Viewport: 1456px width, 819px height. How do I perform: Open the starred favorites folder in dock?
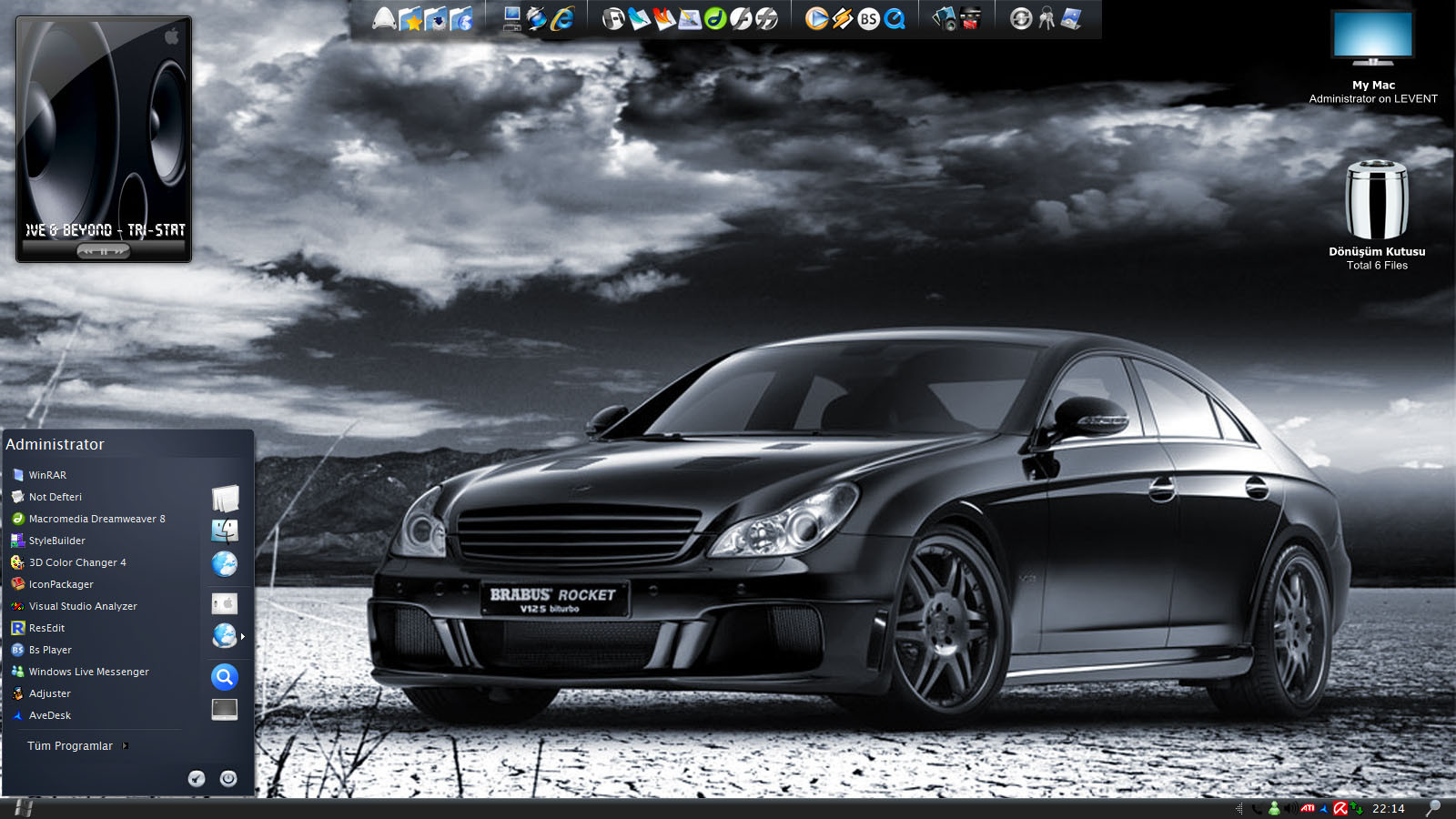[x=410, y=18]
